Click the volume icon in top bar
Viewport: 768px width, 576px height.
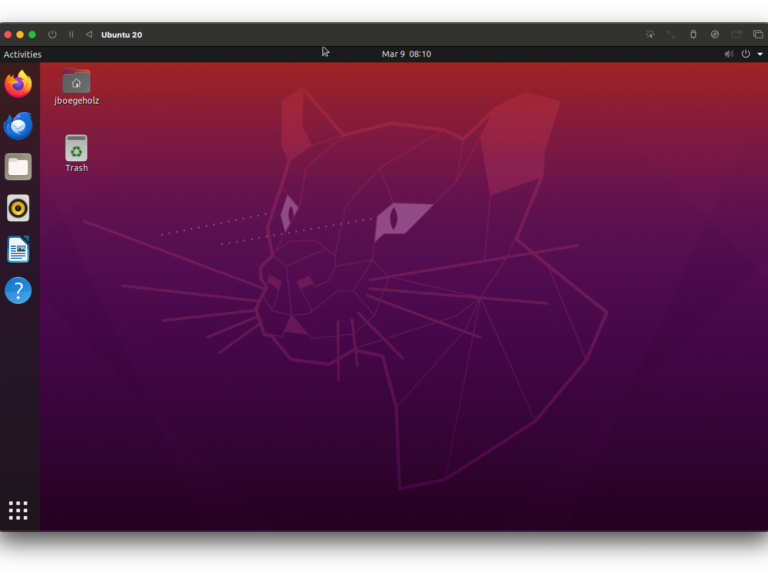pos(729,54)
